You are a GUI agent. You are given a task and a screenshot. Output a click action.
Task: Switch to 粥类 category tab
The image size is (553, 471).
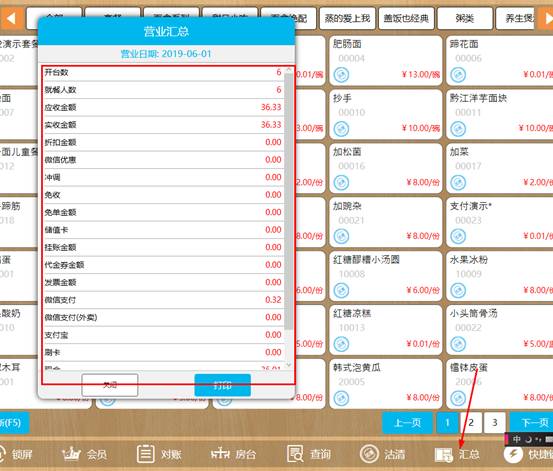tap(464, 18)
